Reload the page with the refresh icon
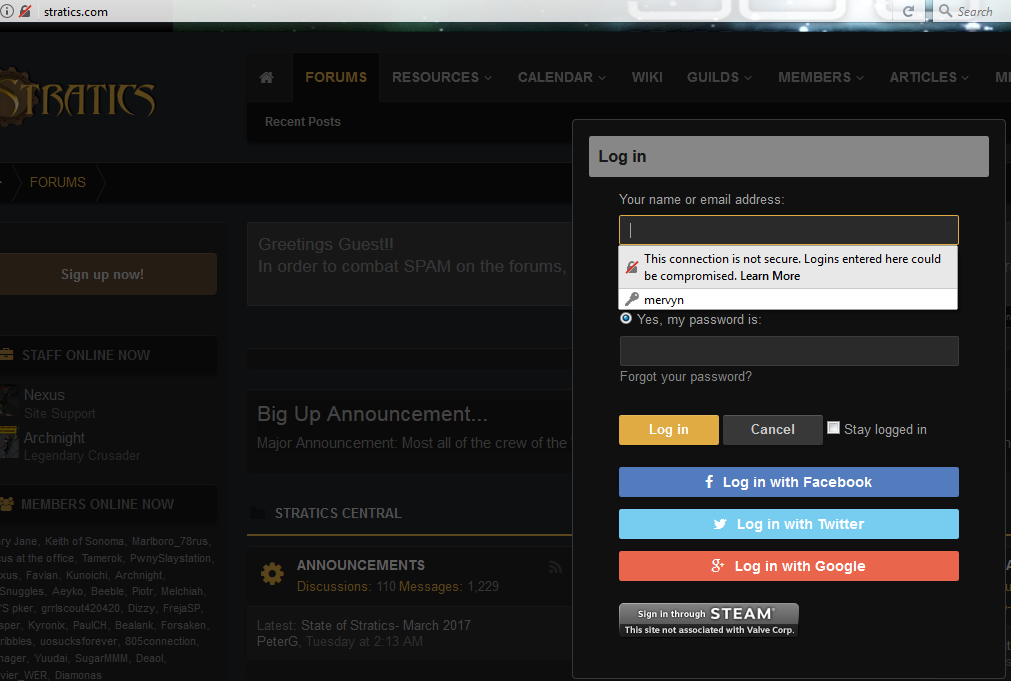This screenshot has height=681, width=1011. tap(908, 11)
